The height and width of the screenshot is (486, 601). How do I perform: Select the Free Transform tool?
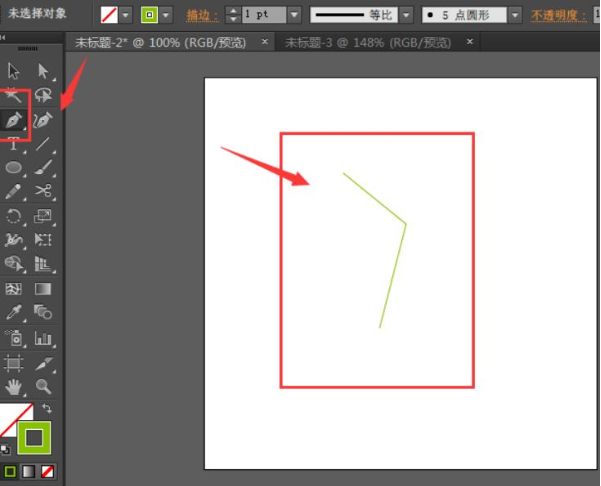point(43,240)
